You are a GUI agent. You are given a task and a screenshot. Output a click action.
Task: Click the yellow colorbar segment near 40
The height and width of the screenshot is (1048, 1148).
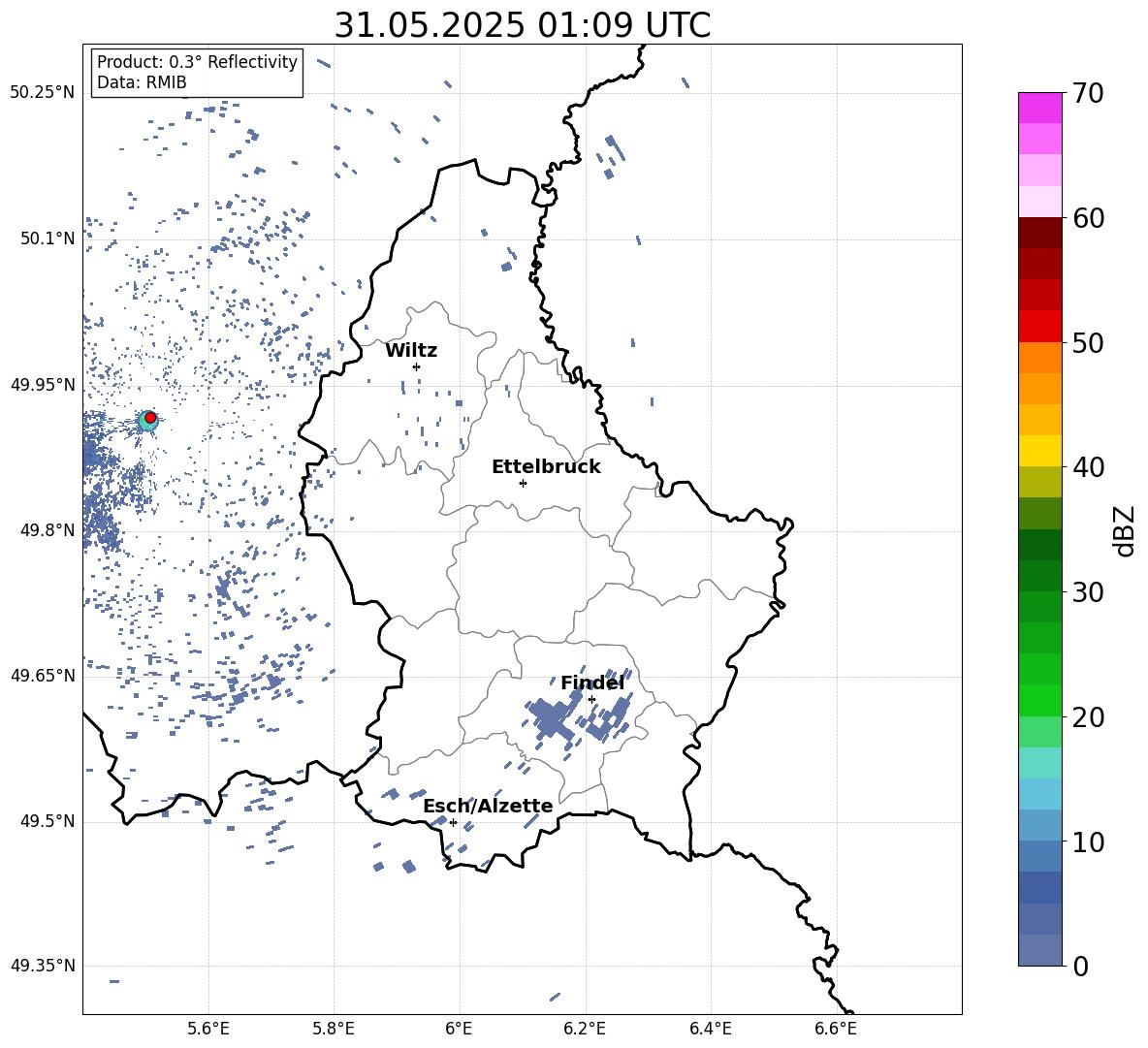tap(1040, 451)
